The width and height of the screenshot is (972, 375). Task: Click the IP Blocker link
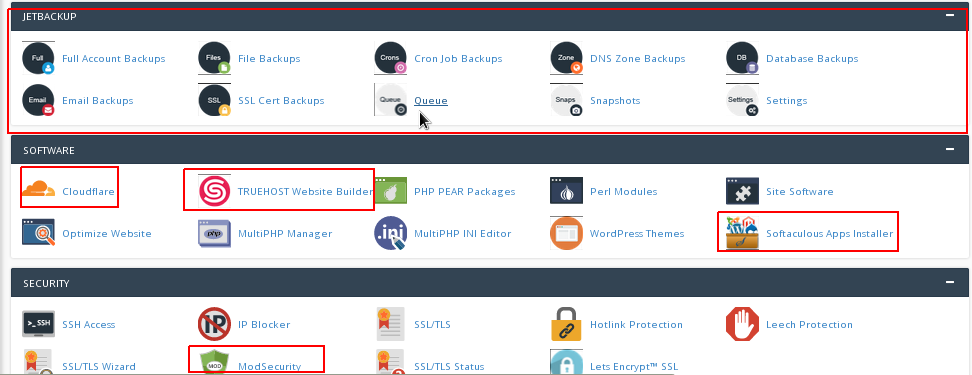264,324
